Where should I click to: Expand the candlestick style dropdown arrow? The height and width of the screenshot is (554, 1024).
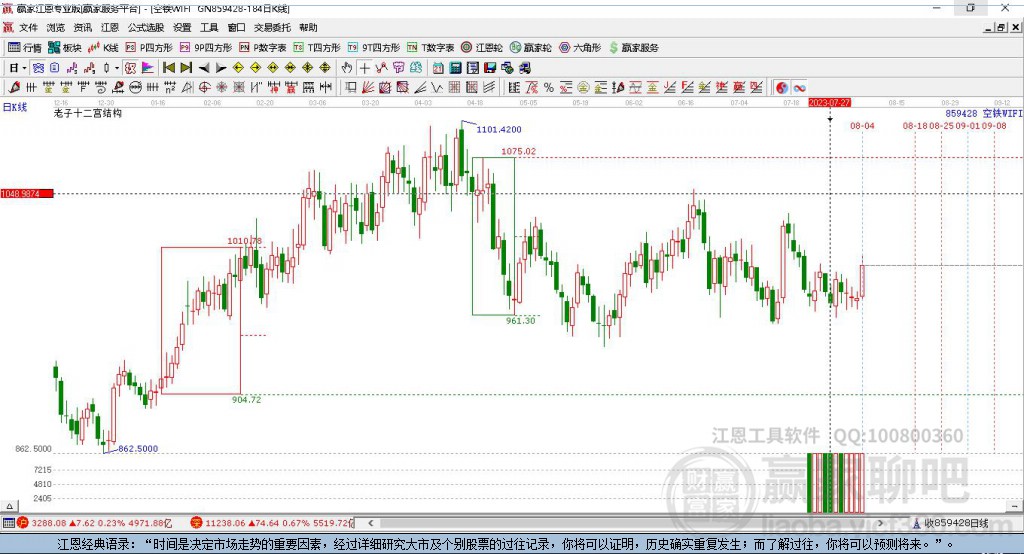(x=117, y=68)
